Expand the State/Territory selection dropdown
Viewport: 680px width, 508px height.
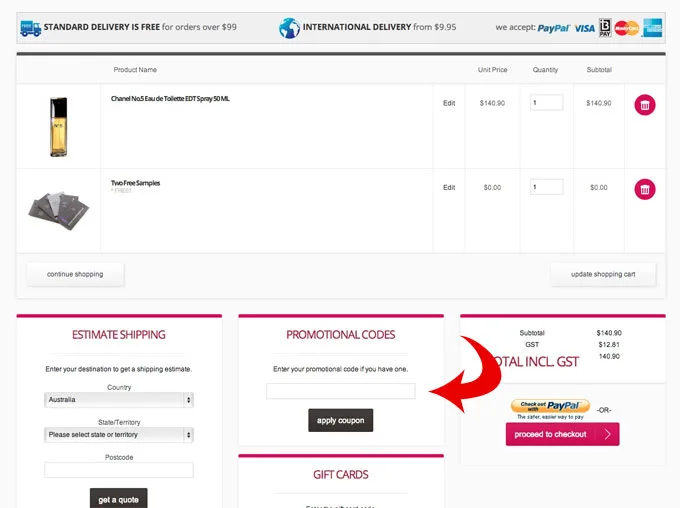pos(119,435)
